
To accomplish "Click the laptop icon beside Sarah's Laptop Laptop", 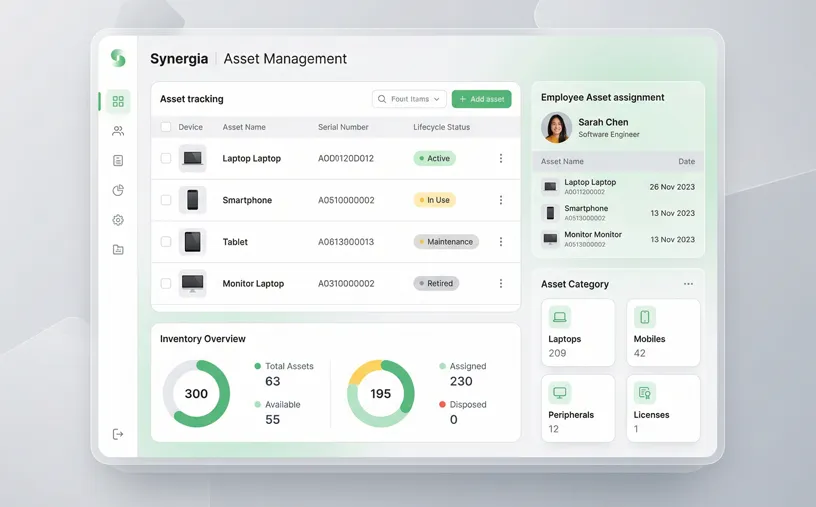I will click(x=550, y=186).
